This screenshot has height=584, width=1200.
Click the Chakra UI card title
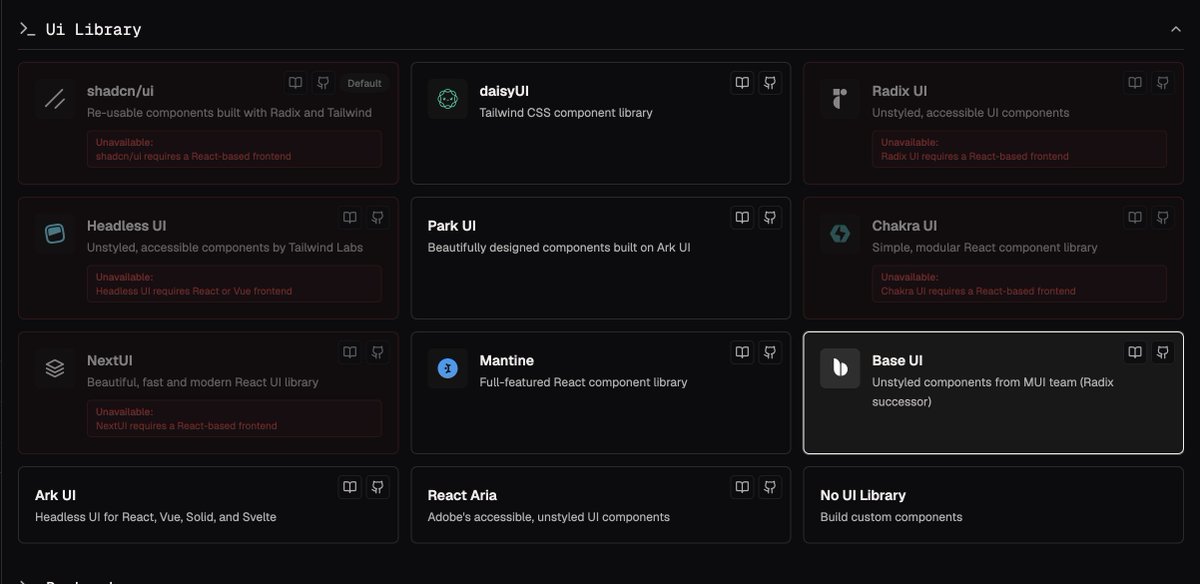pos(904,225)
